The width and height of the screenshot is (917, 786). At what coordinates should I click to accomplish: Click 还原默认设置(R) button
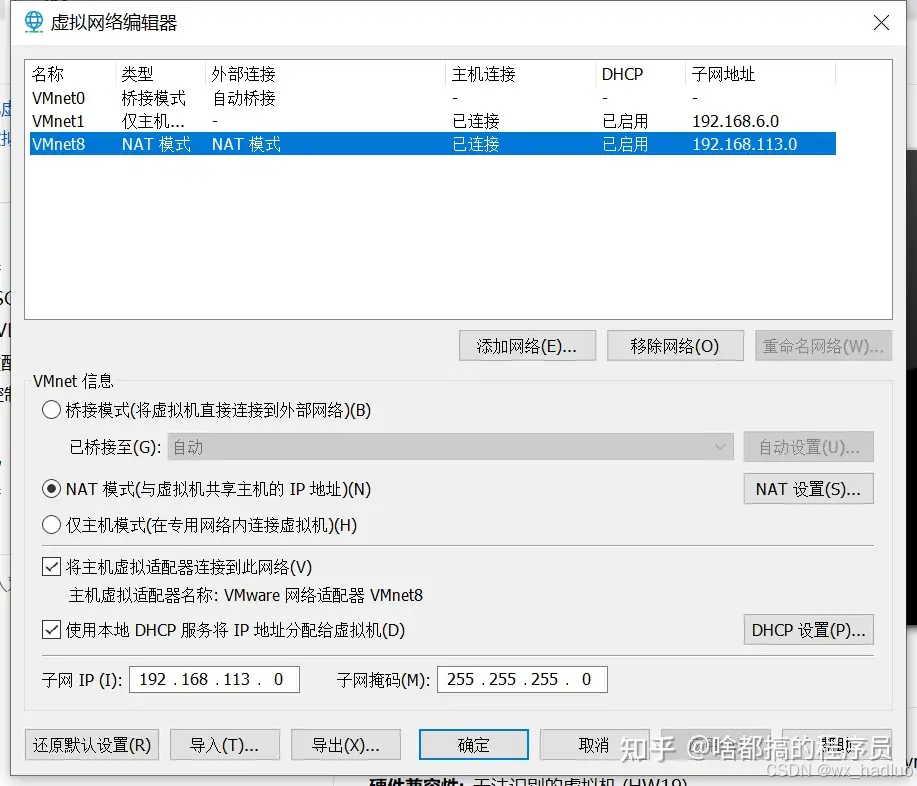coord(92,744)
